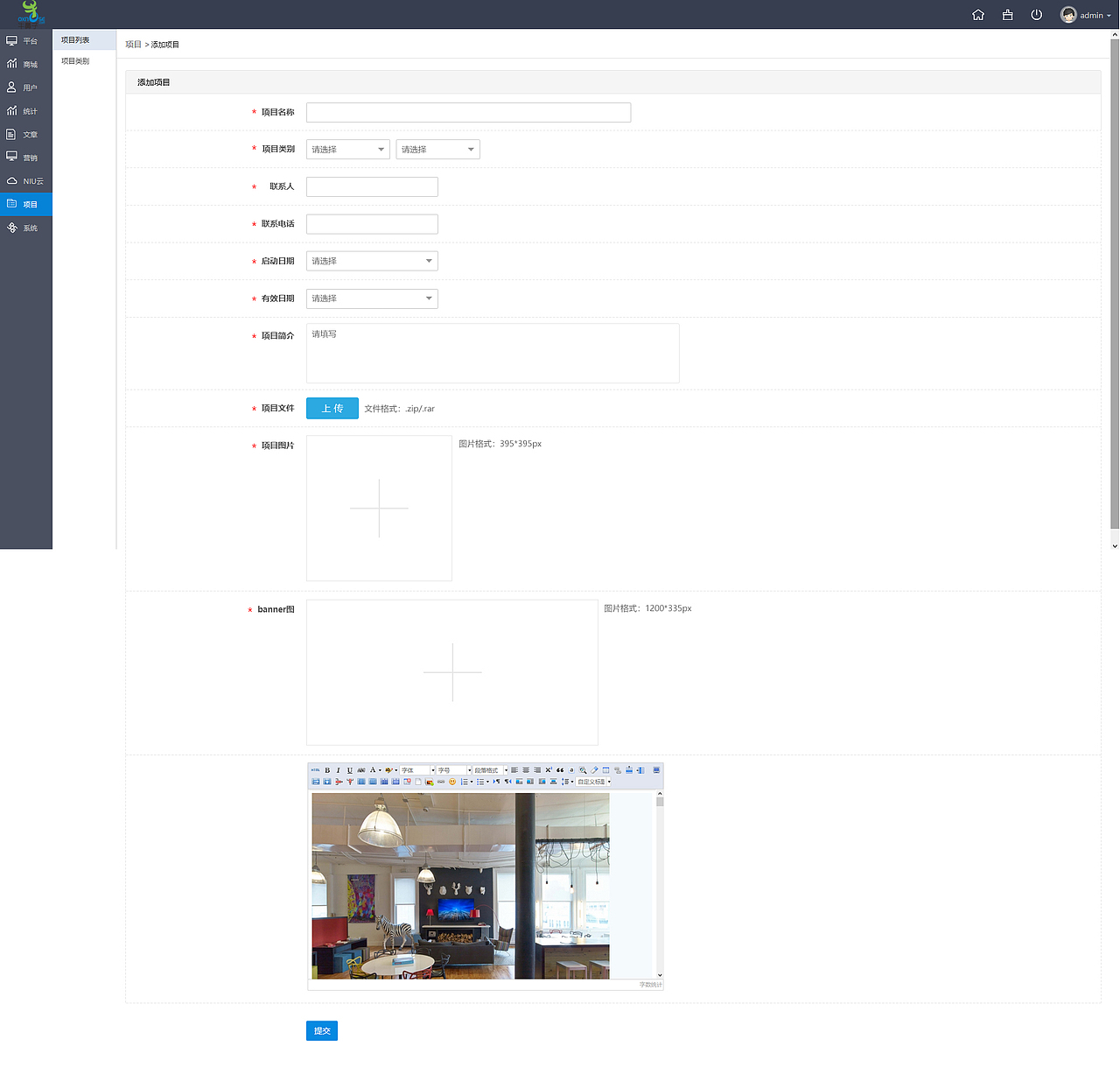1120x1081 pixels.
Task: Focus the 项目名称 input field
Action: coord(468,112)
